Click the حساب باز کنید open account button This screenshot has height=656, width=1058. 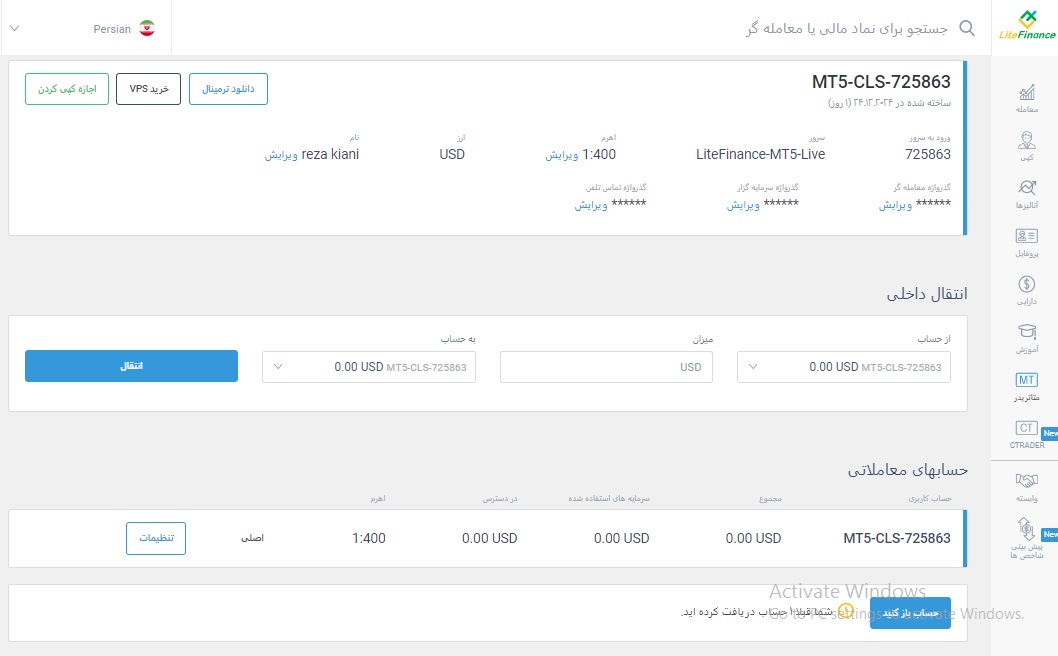[910, 613]
